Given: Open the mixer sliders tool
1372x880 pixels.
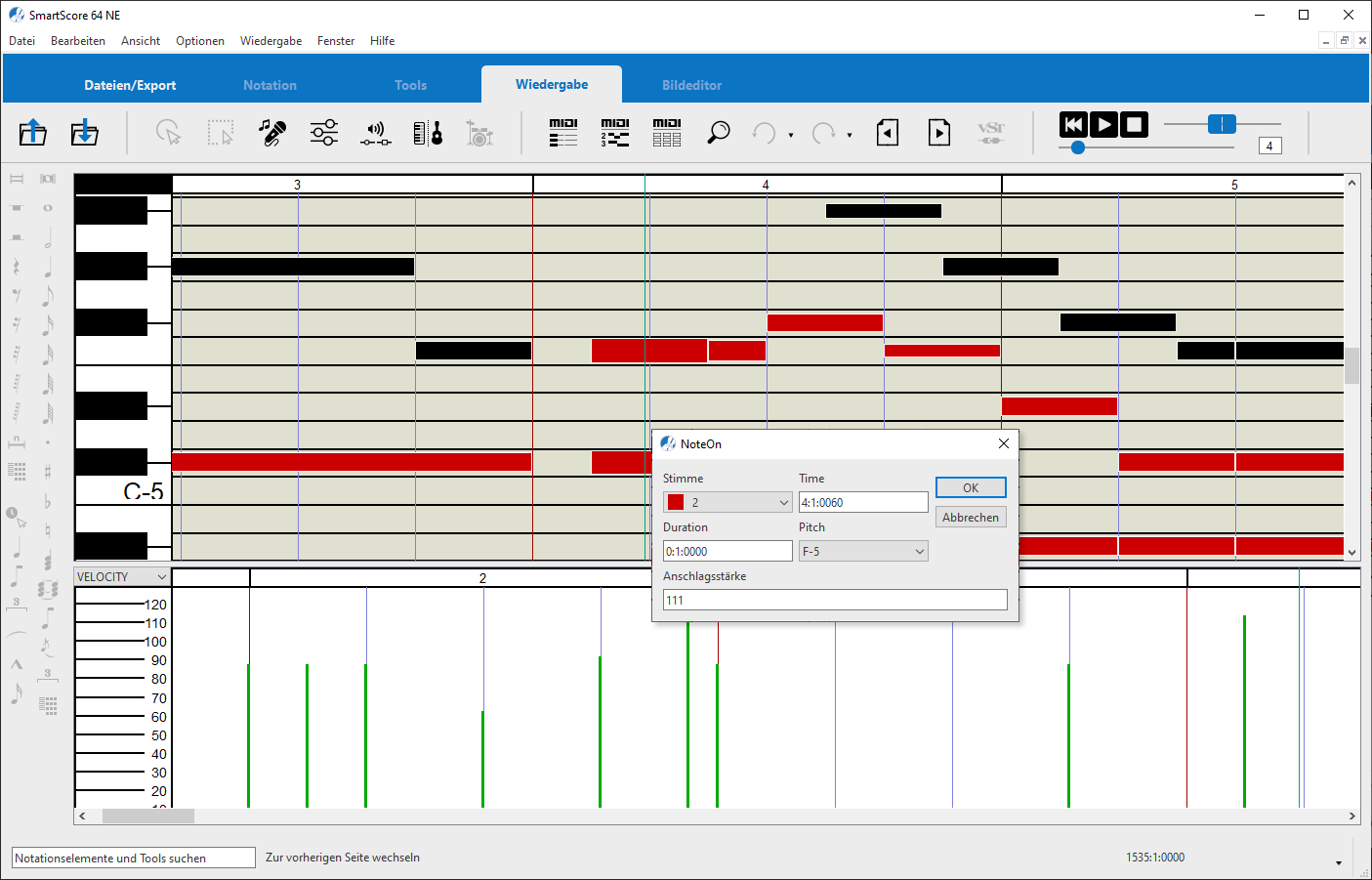Looking at the screenshot, I should click(x=324, y=132).
